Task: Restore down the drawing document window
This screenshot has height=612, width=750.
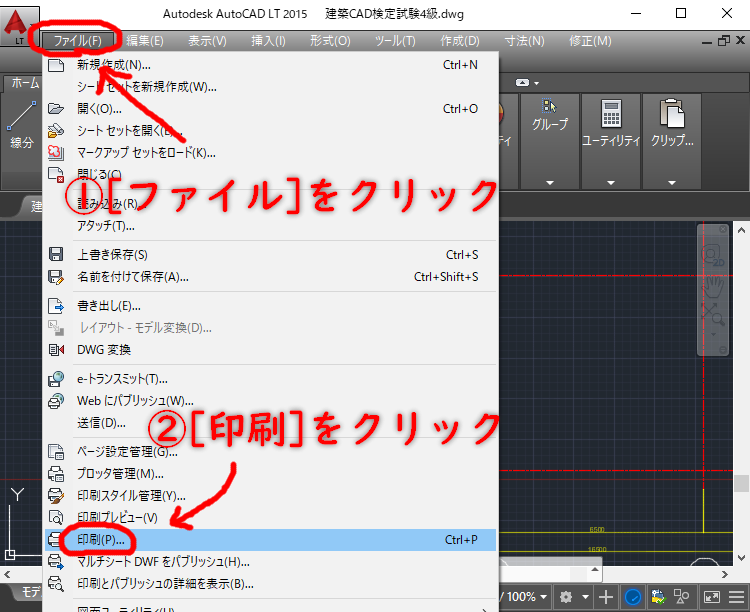Action: click(x=724, y=41)
